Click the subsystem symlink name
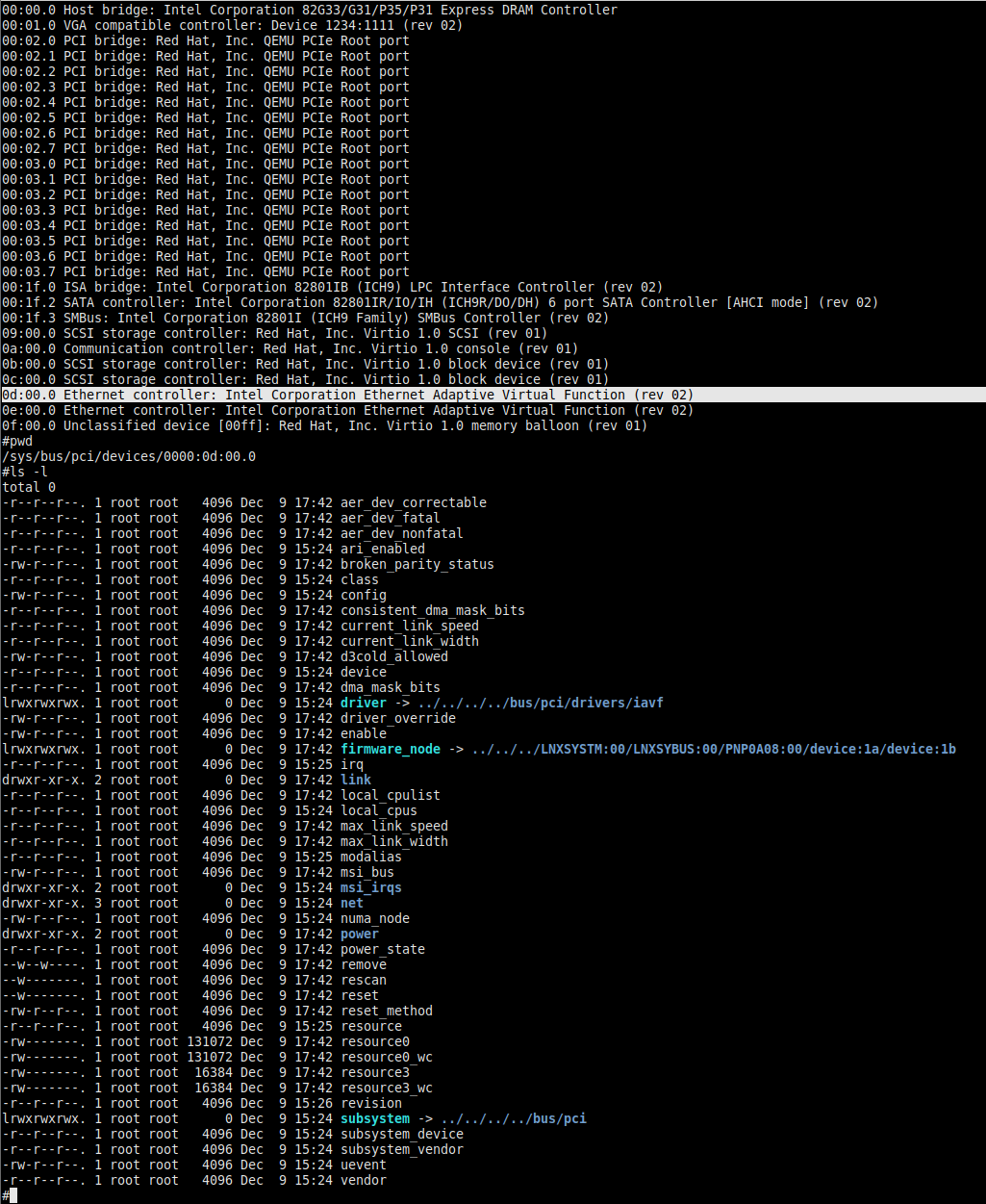 point(375,1118)
